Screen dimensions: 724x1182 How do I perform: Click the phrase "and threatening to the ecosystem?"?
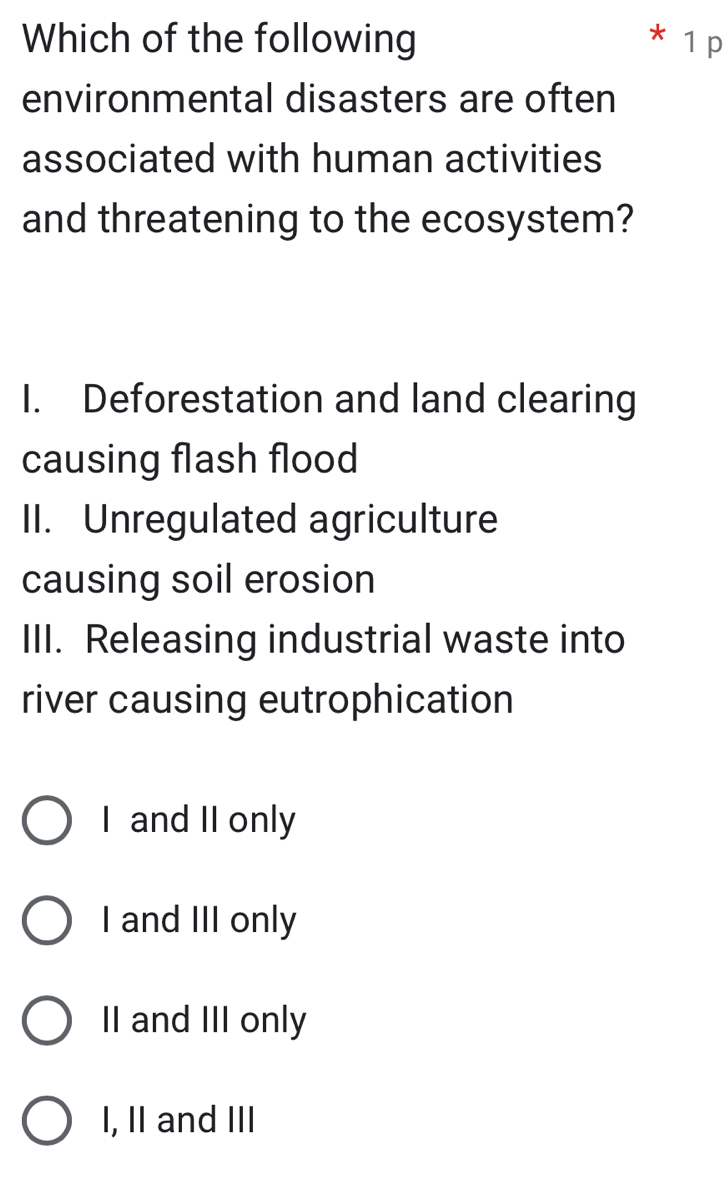tap(330, 219)
